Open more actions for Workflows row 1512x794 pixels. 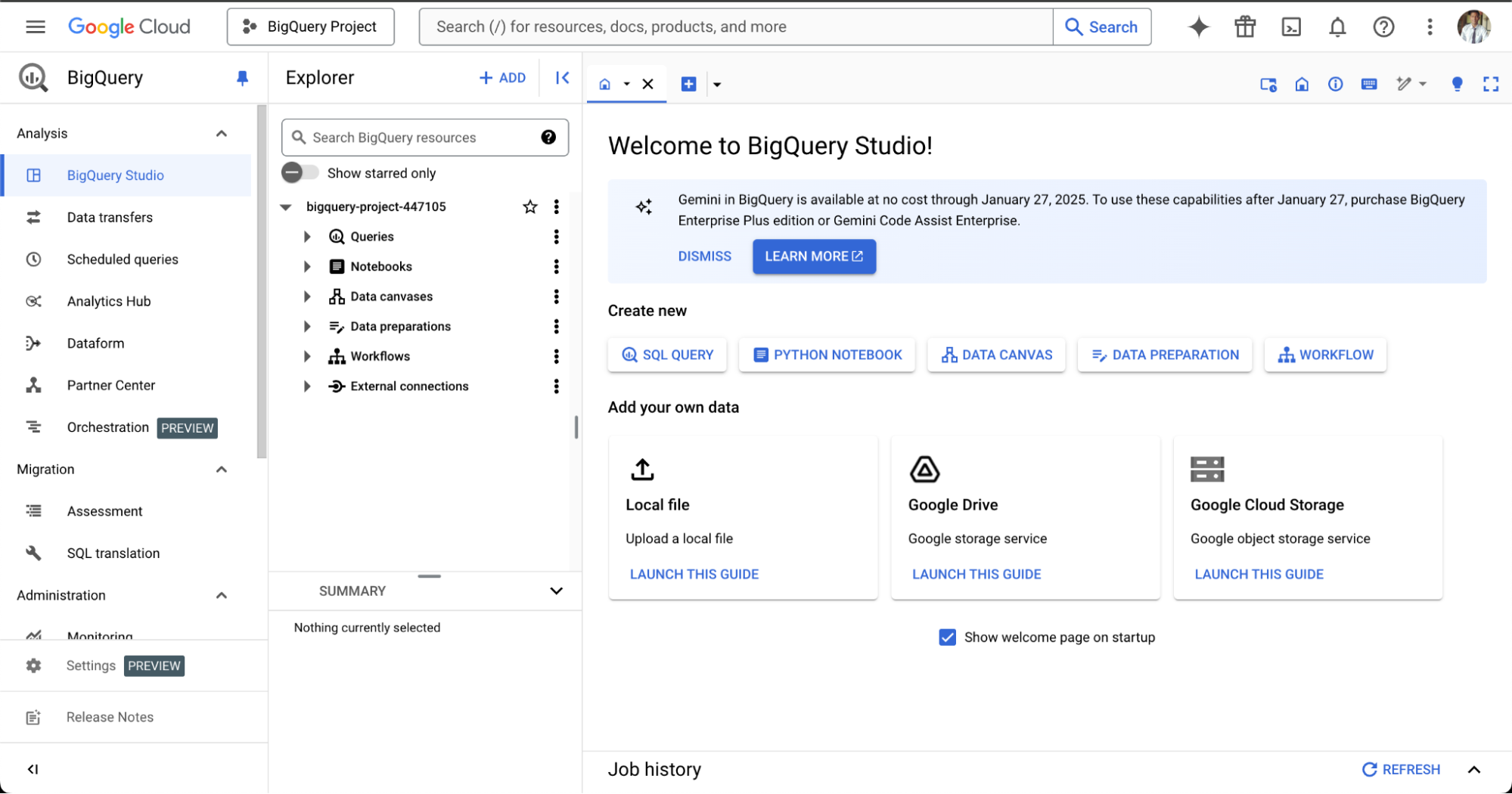coord(557,356)
